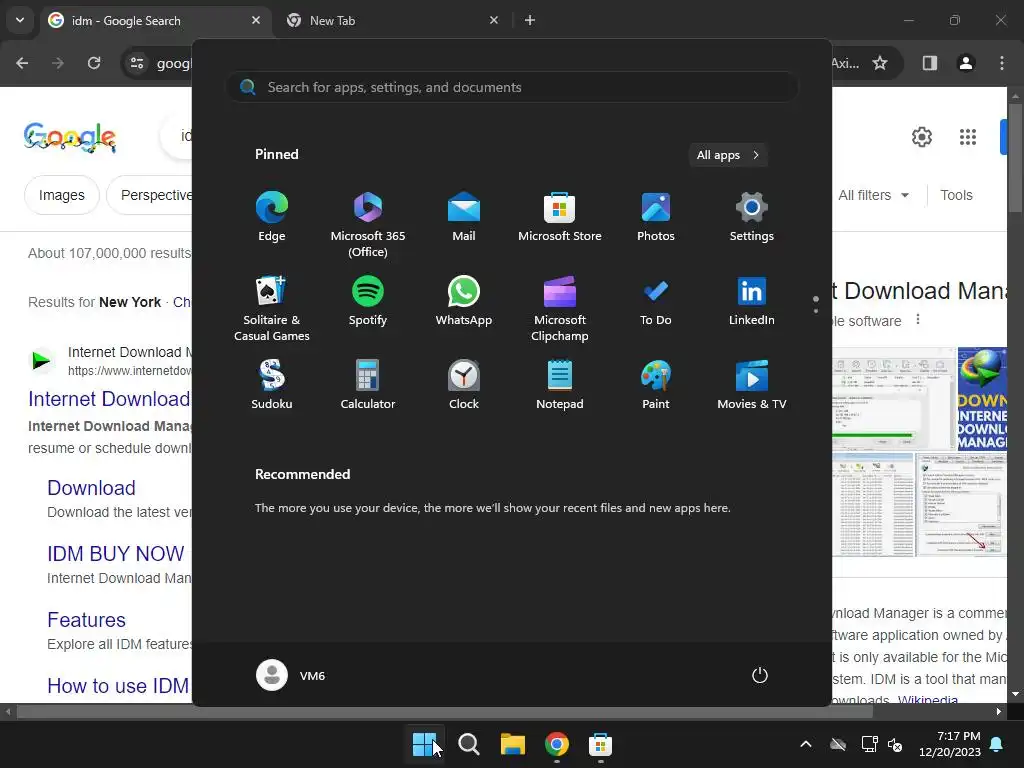
Task: Open Microsoft Store taskbar icon
Action: (600, 744)
